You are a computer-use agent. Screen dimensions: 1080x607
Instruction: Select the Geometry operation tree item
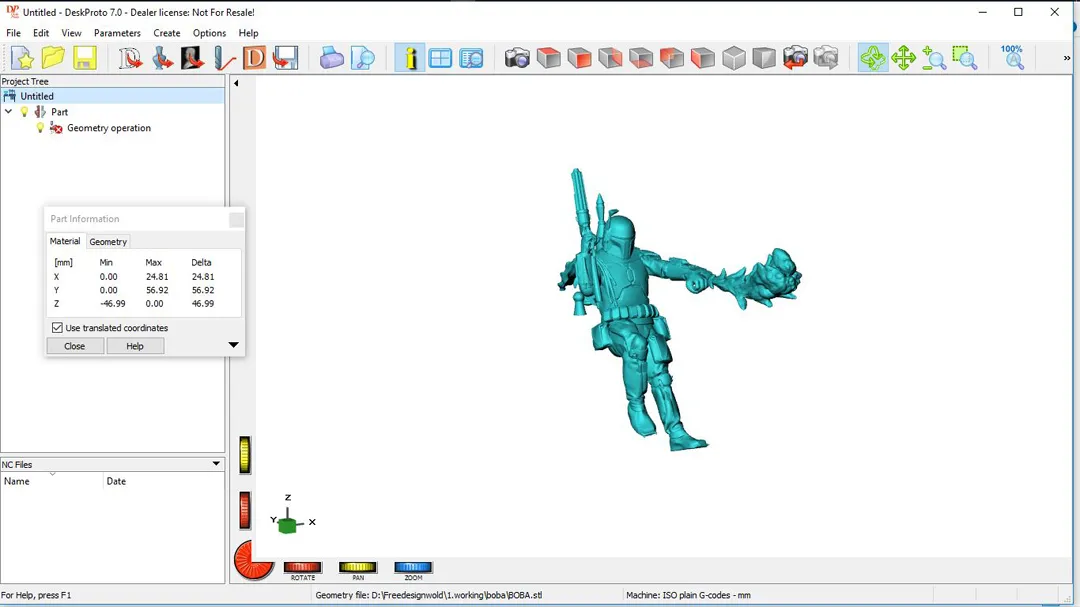click(109, 127)
